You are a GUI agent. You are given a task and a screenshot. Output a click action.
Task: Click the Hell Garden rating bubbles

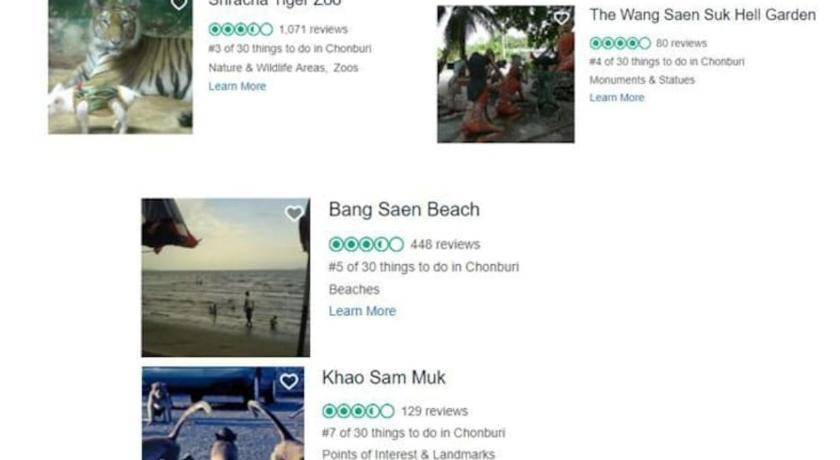tap(620, 43)
